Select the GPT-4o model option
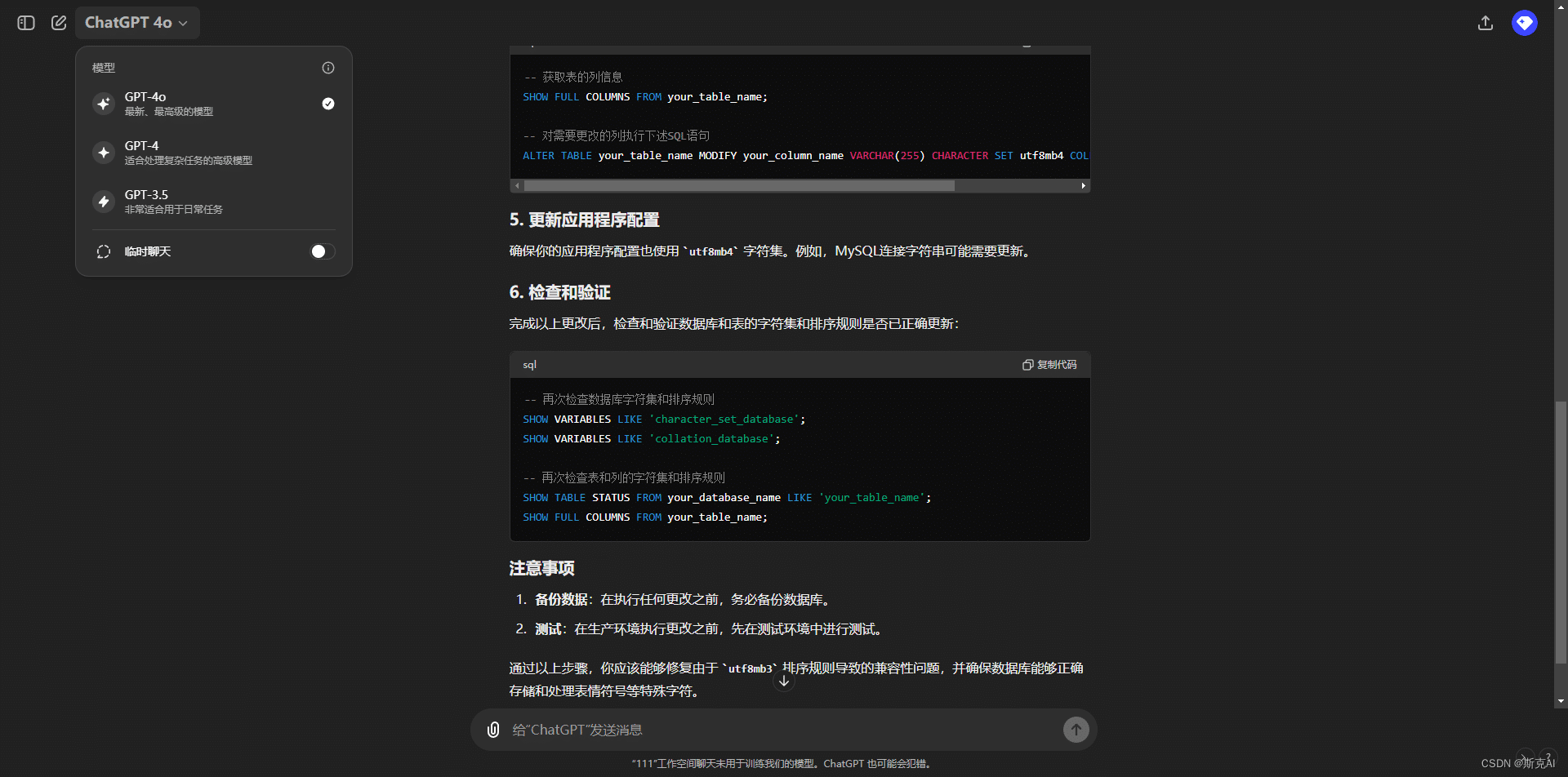Screen dimensions: 1568x777 (x=214, y=104)
